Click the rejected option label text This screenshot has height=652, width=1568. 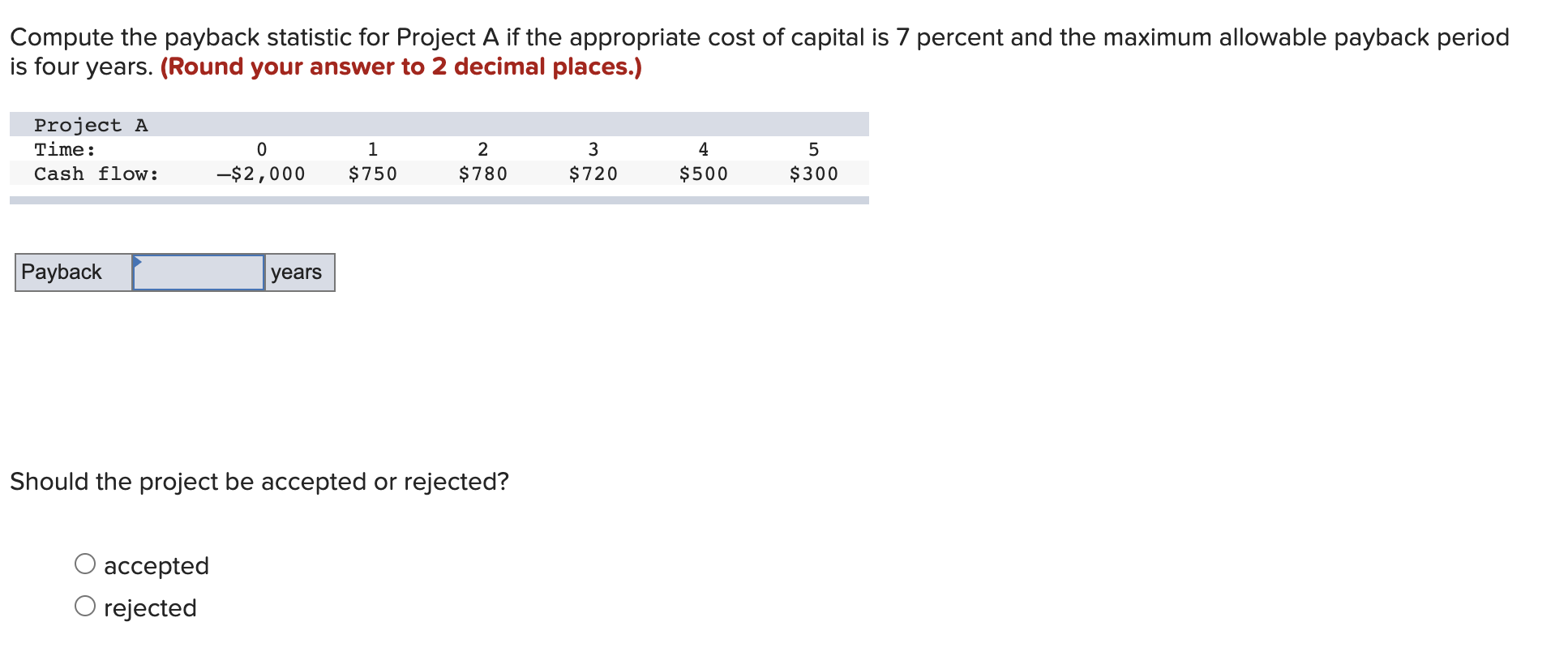click(149, 607)
